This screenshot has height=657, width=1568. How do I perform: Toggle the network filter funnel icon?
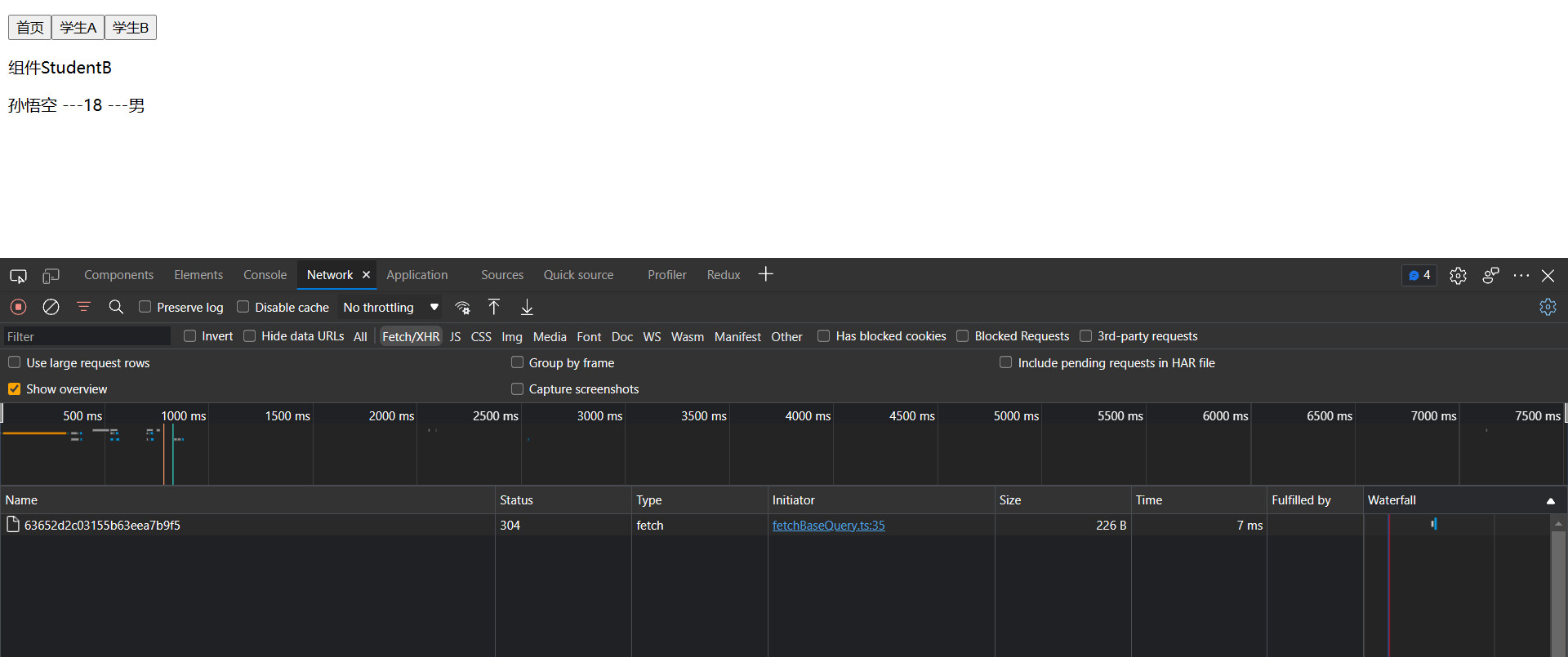coord(83,307)
